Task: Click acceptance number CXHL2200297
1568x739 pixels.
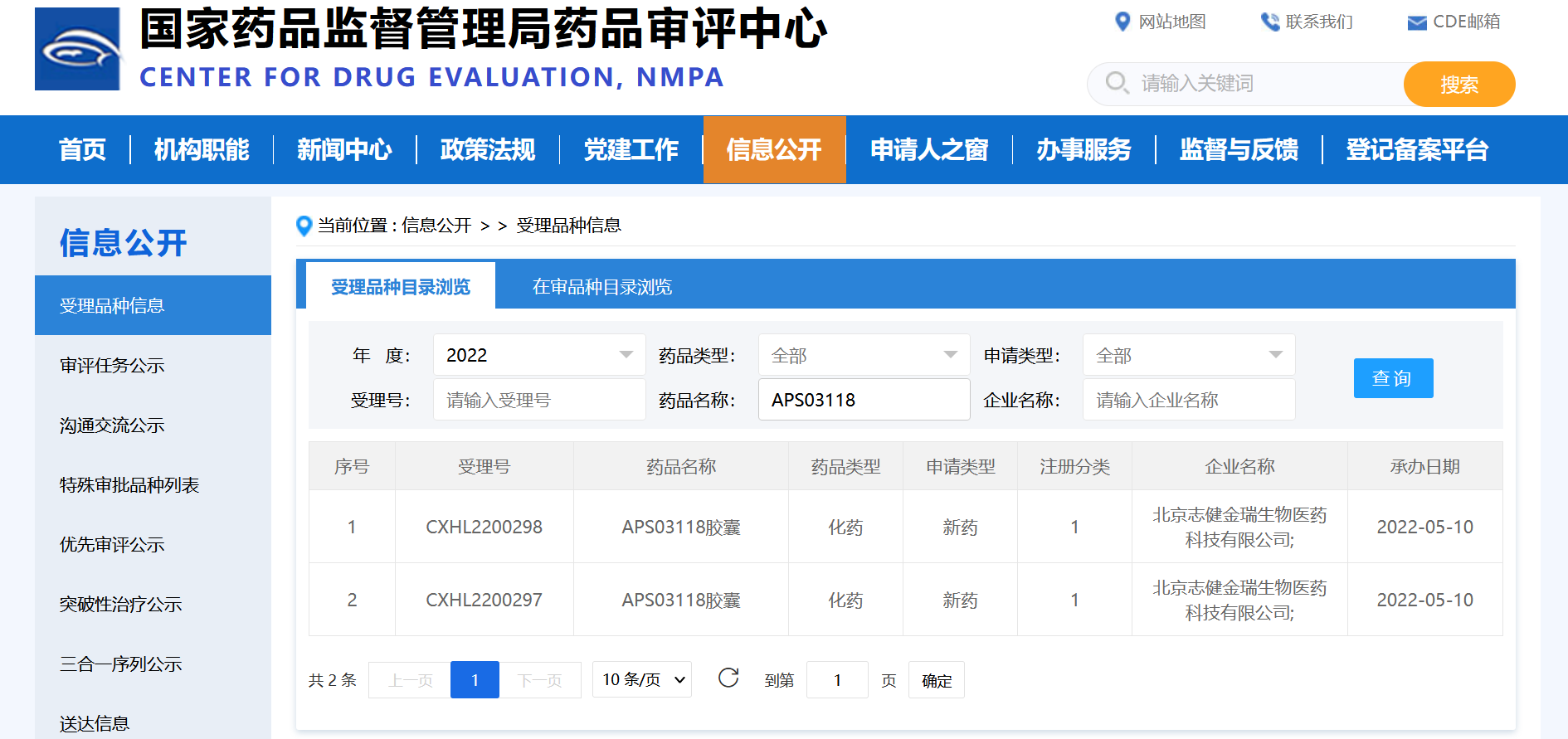Action: pos(485,600)
